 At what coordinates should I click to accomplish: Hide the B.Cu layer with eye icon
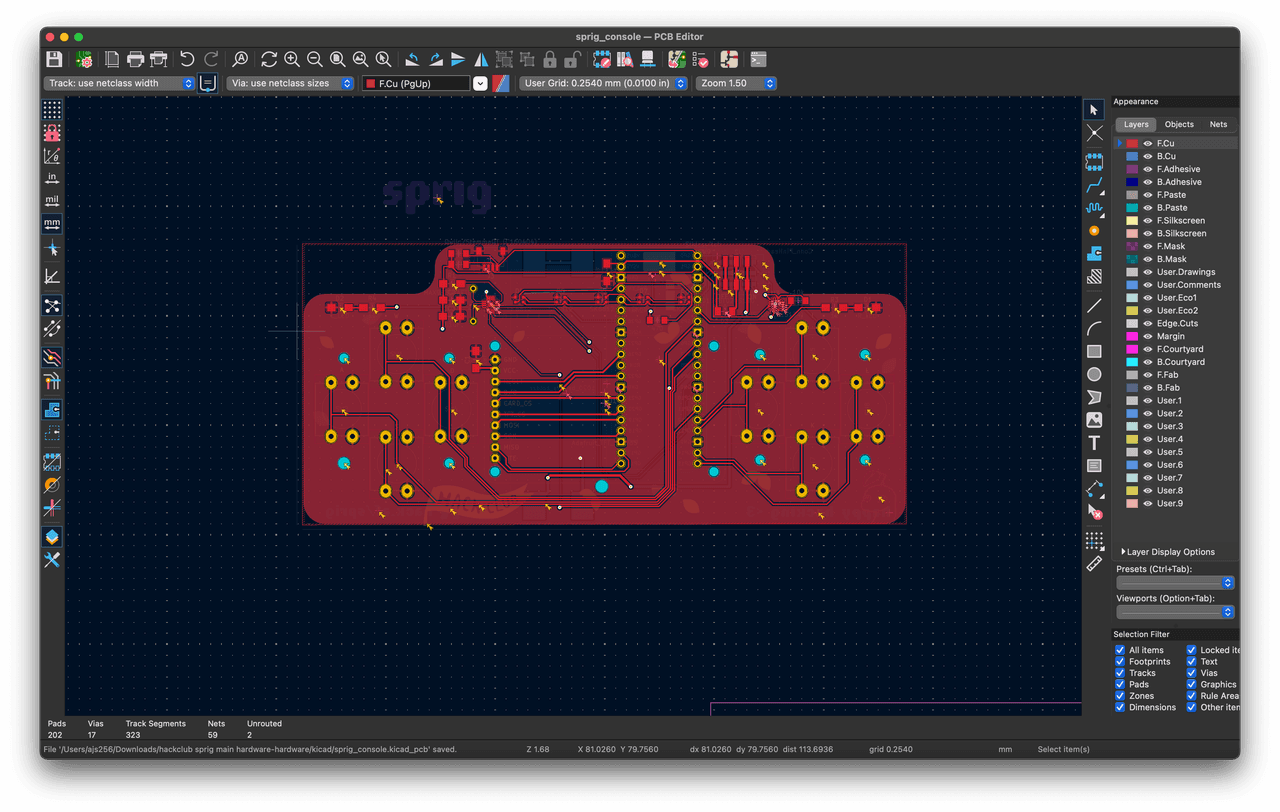pos(1148,157)
